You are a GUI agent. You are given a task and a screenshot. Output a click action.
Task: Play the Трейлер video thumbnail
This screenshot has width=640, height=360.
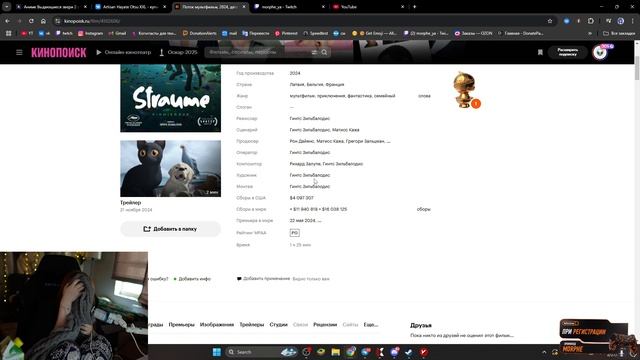point(171,169)
